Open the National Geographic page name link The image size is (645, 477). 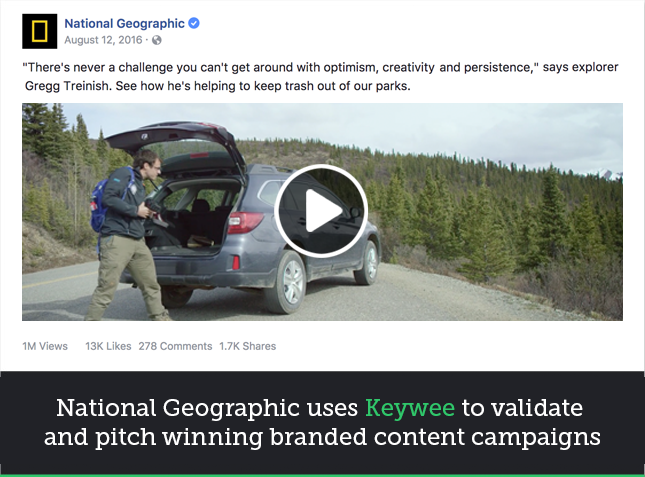(x=124, y=23)
